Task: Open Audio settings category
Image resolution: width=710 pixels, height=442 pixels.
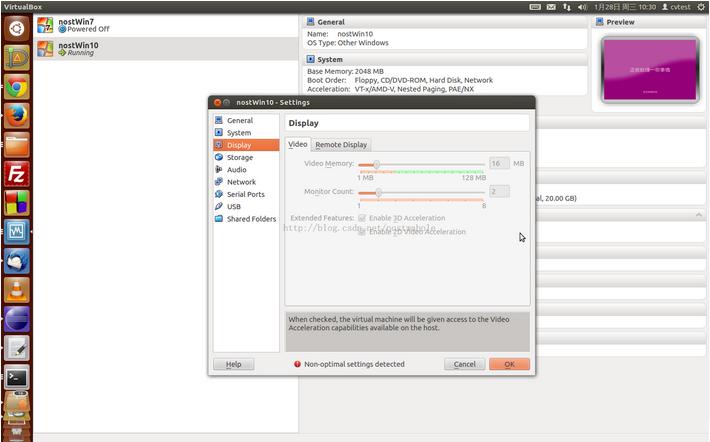Action: pos(246,169)
